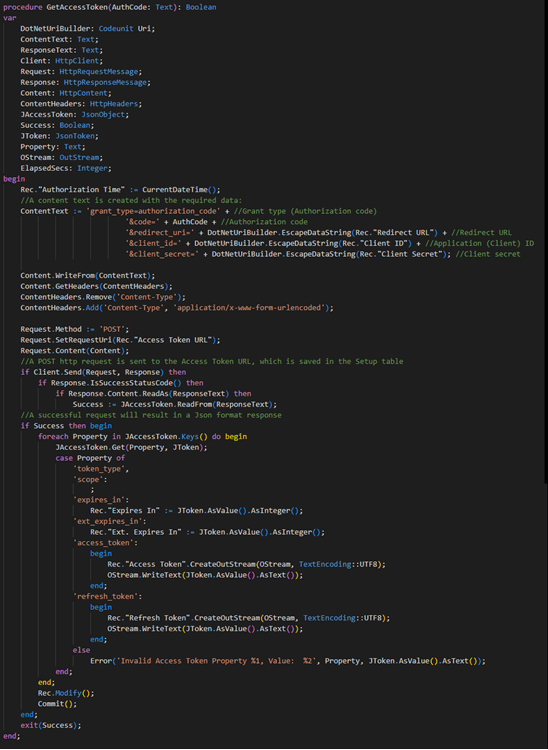Image resolution: width=548 pixels, height=750 pixels.
Task: Click the foreach Property loop line
Action: click(142, 437)
